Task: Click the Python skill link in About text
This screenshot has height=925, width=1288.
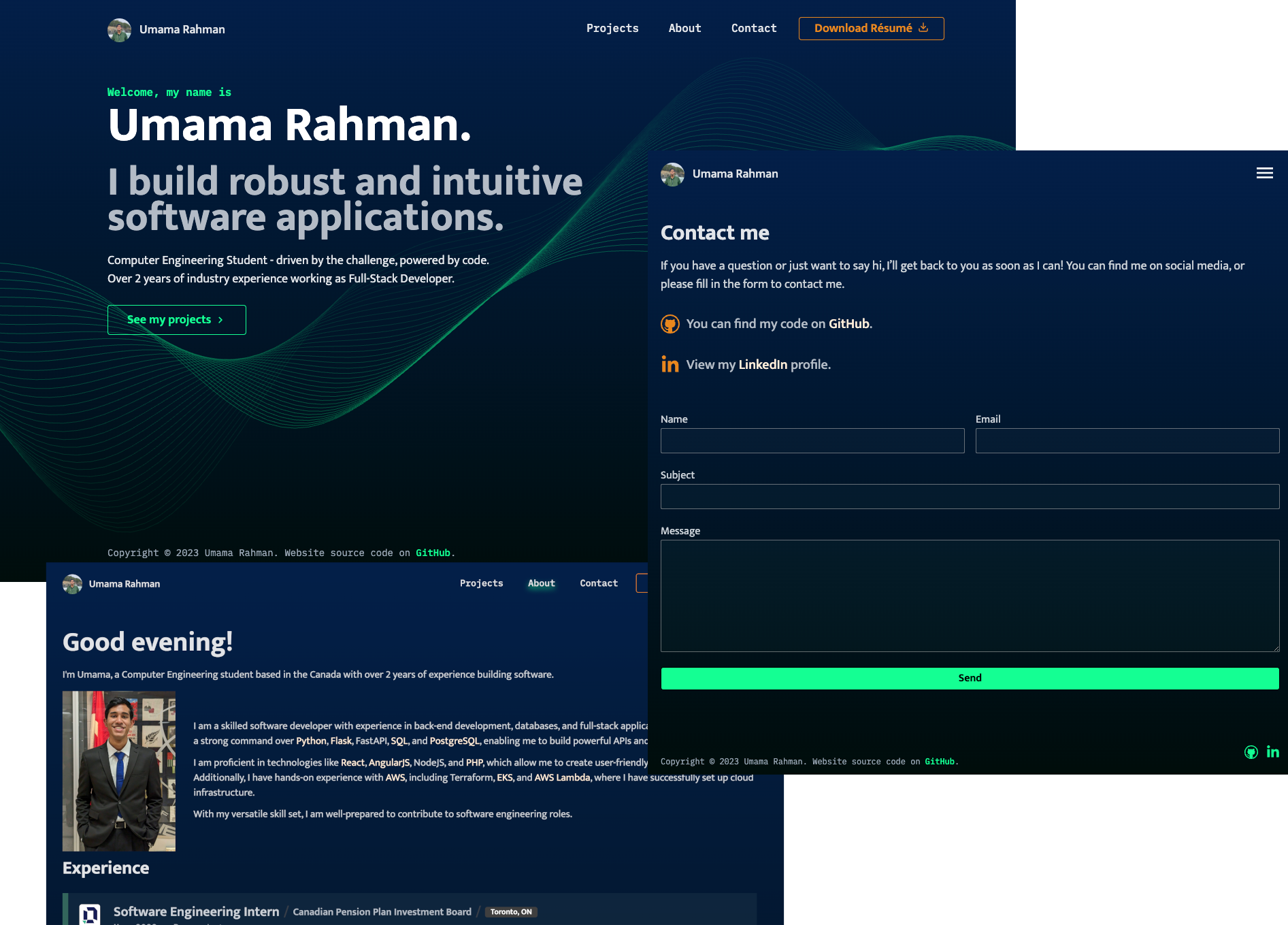Action: [311, 741]
